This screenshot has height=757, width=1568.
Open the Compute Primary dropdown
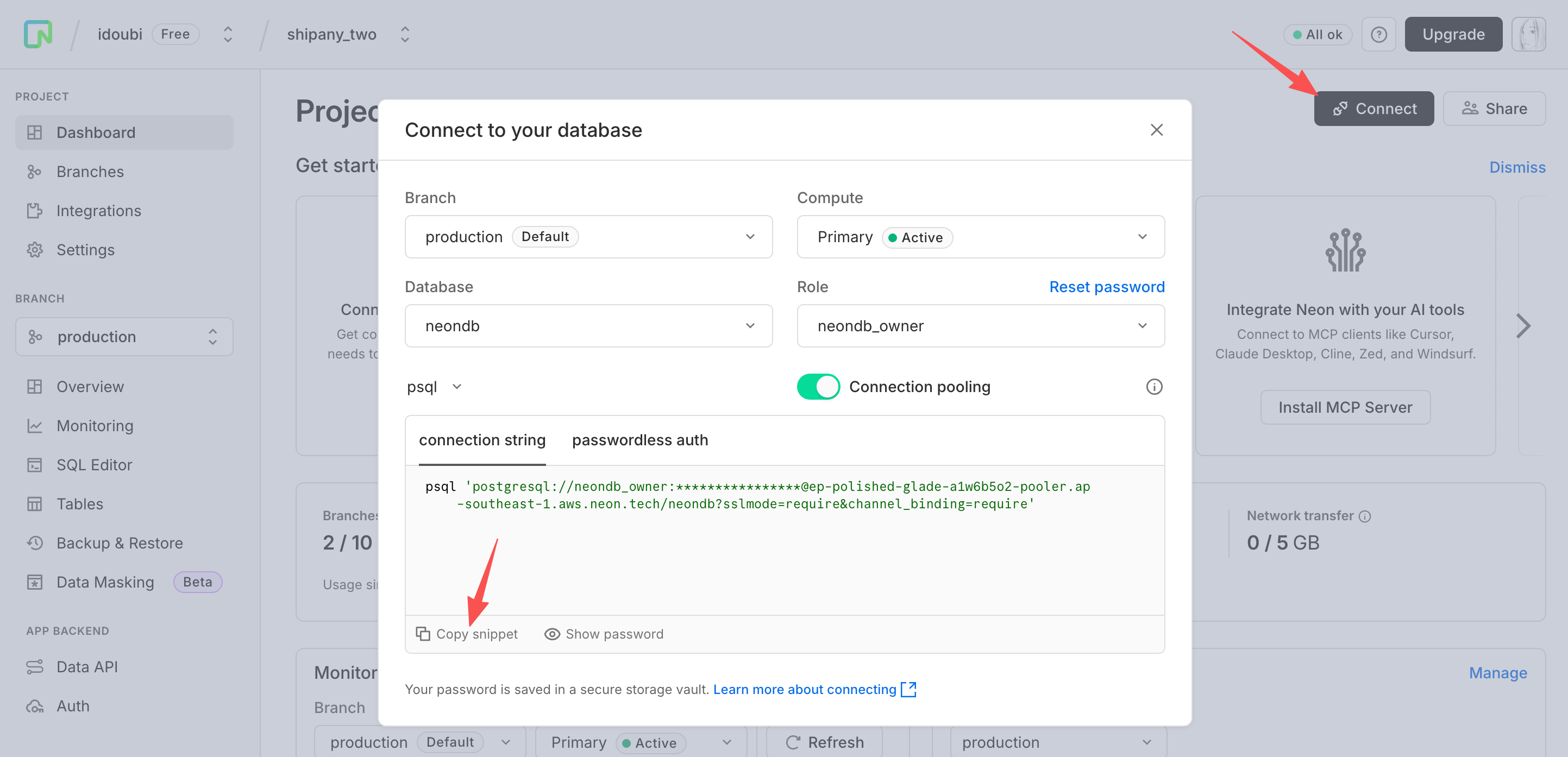(x=980, y=237)
